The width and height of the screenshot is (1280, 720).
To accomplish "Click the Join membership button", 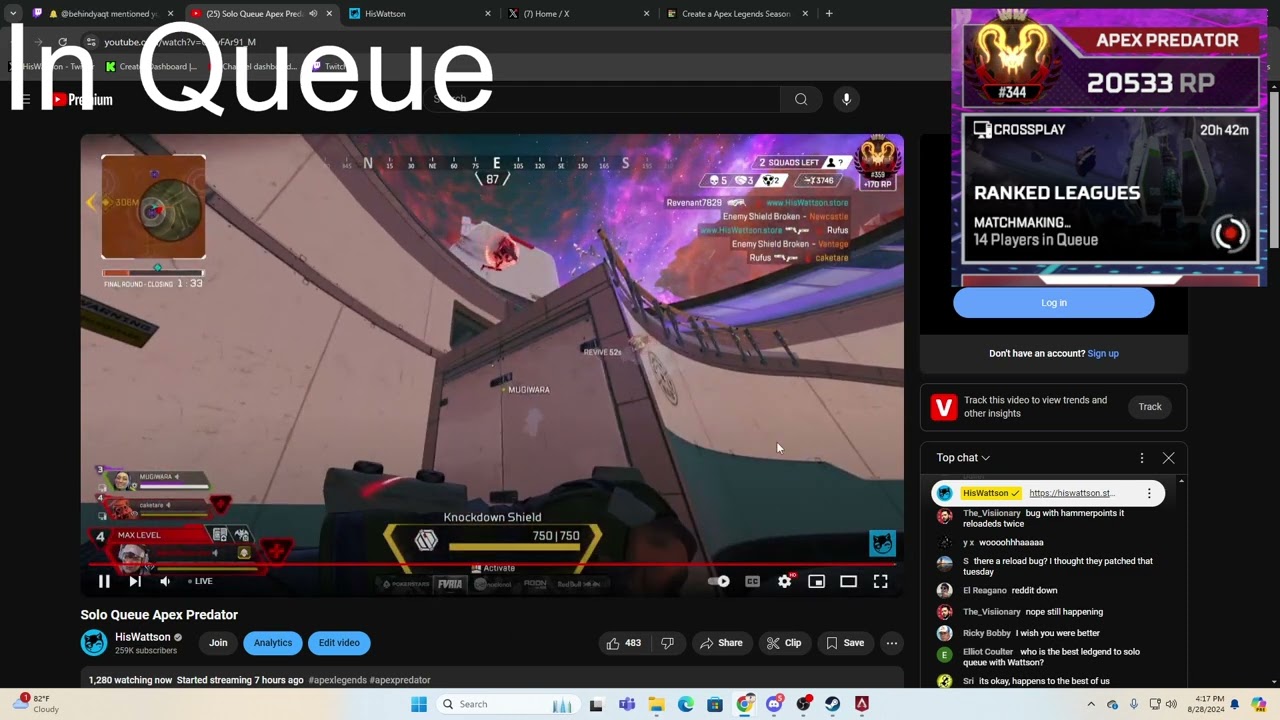I will [x=218, y=643].
